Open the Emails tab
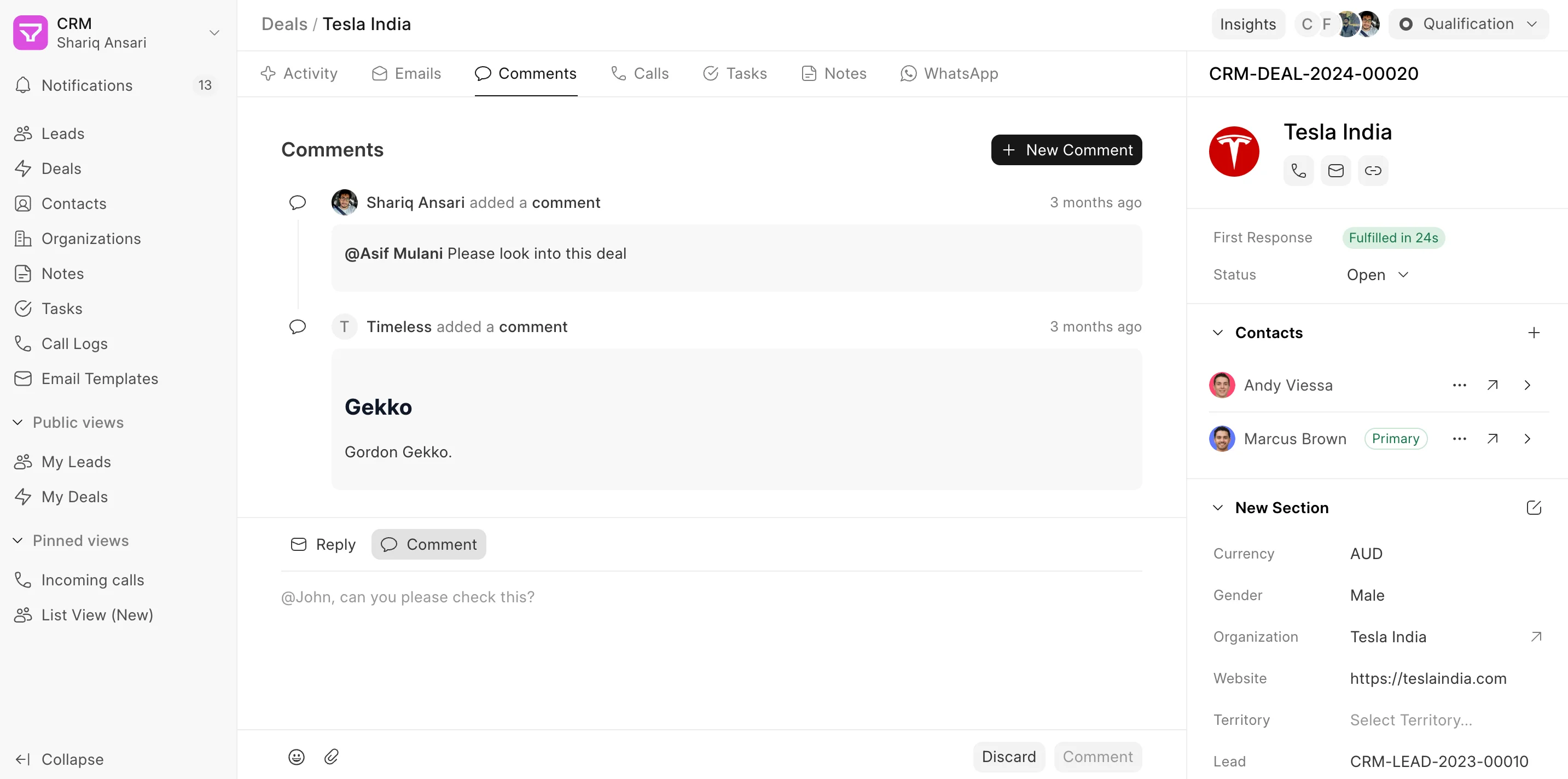 click(406, 74)
